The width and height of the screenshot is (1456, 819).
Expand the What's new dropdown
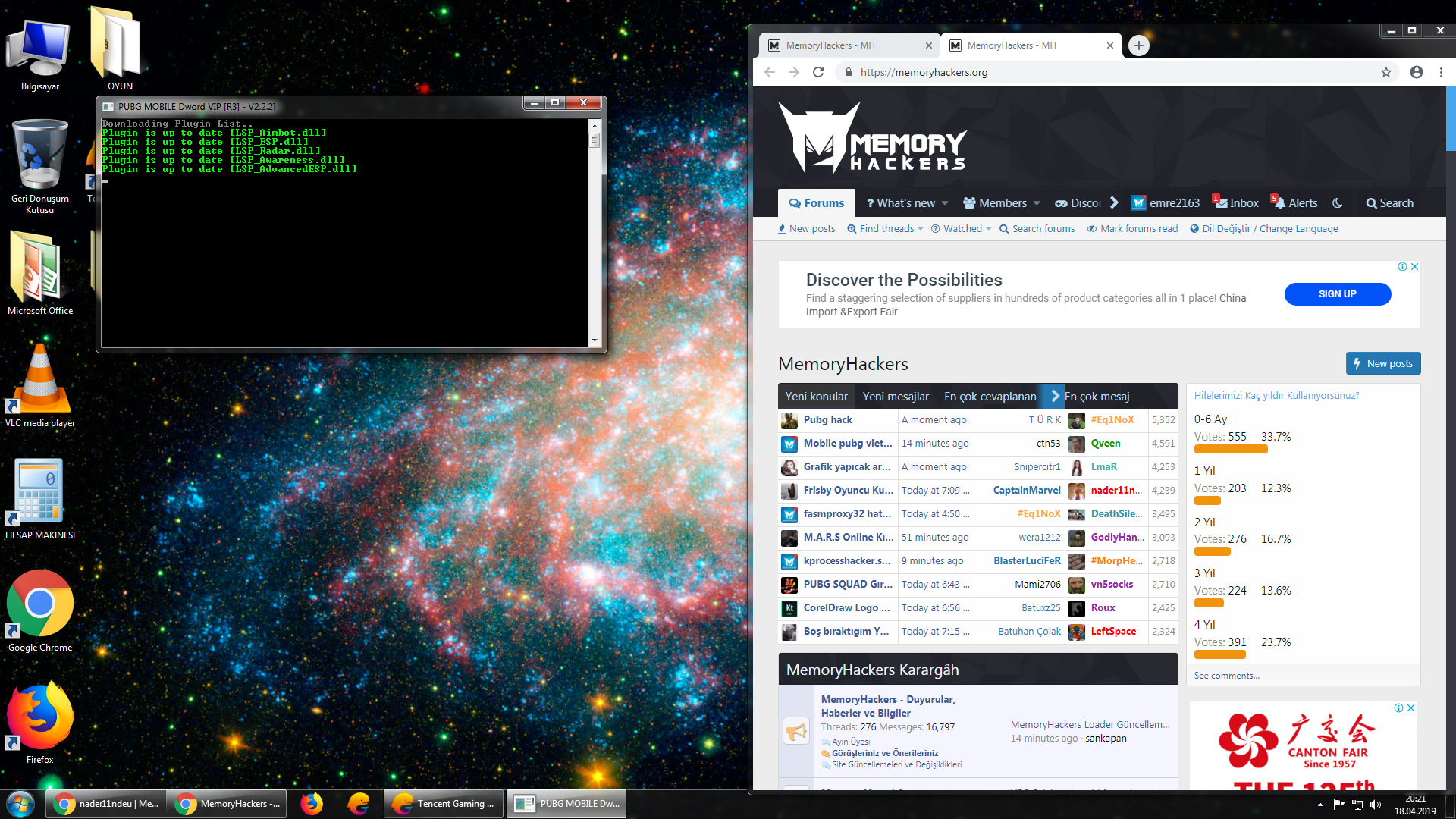point(945,203)
